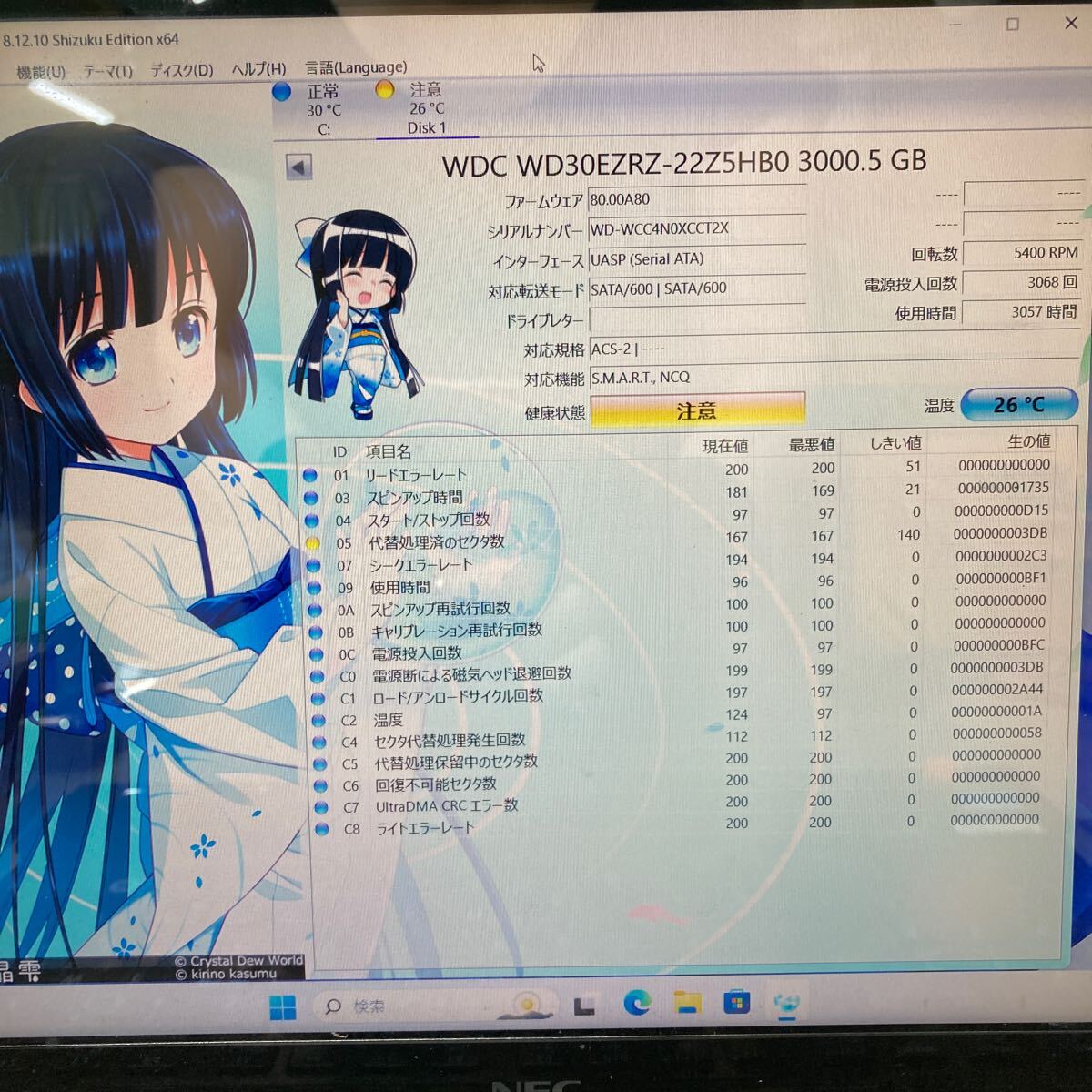The image size is (1092, 1092).
Task: Click the serial number field
Action: tap(697, 228)
